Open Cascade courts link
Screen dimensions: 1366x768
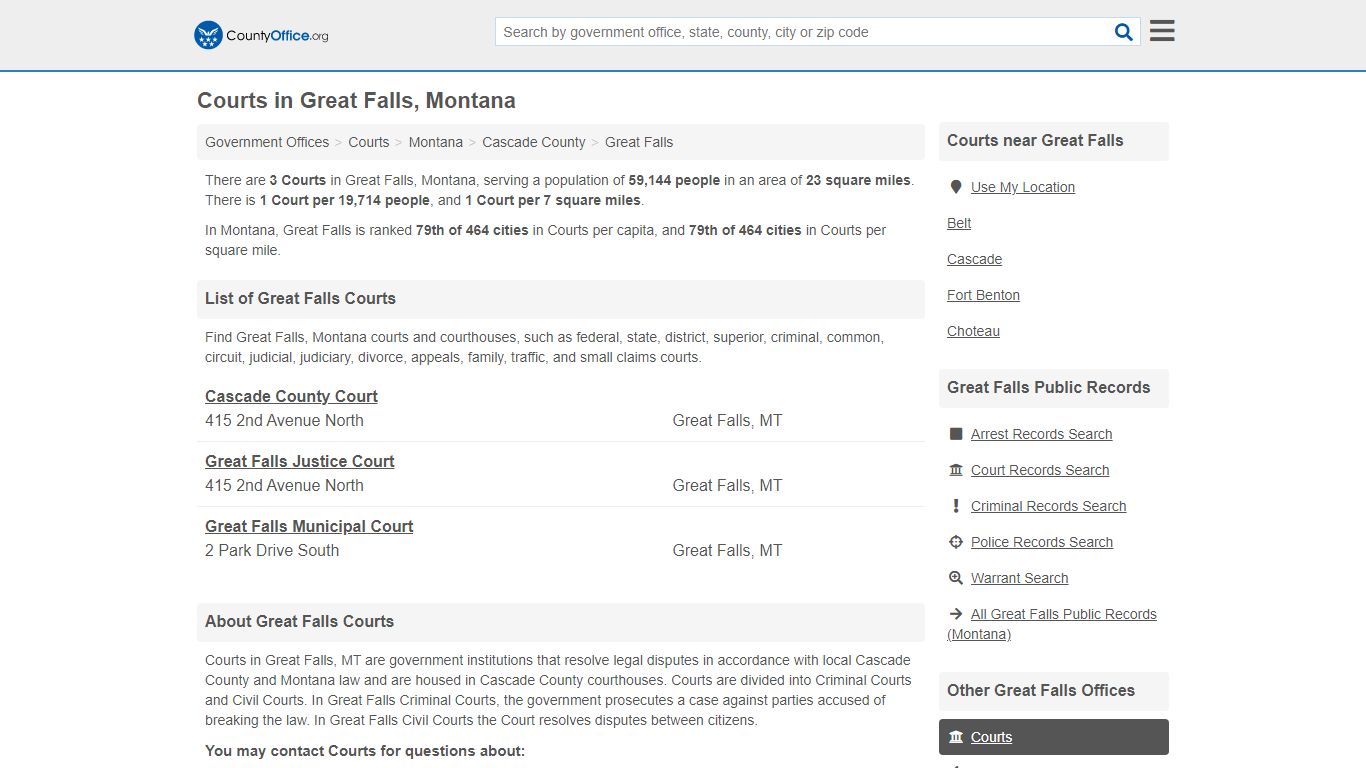pos(974,259)
